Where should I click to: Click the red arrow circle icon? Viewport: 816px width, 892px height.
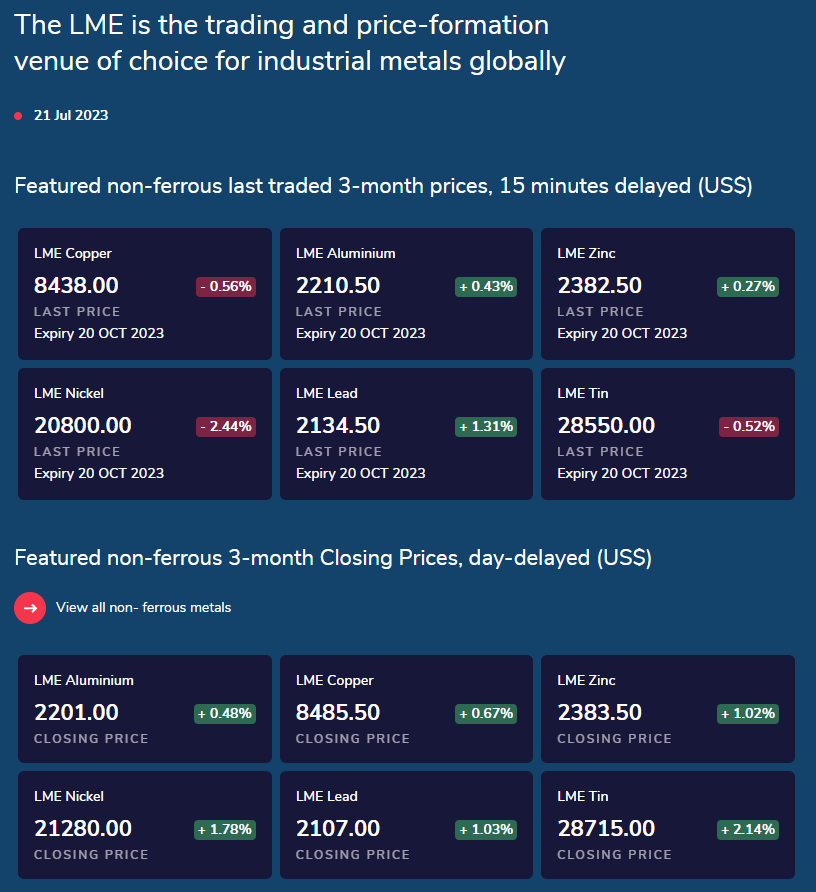(30, 608)
